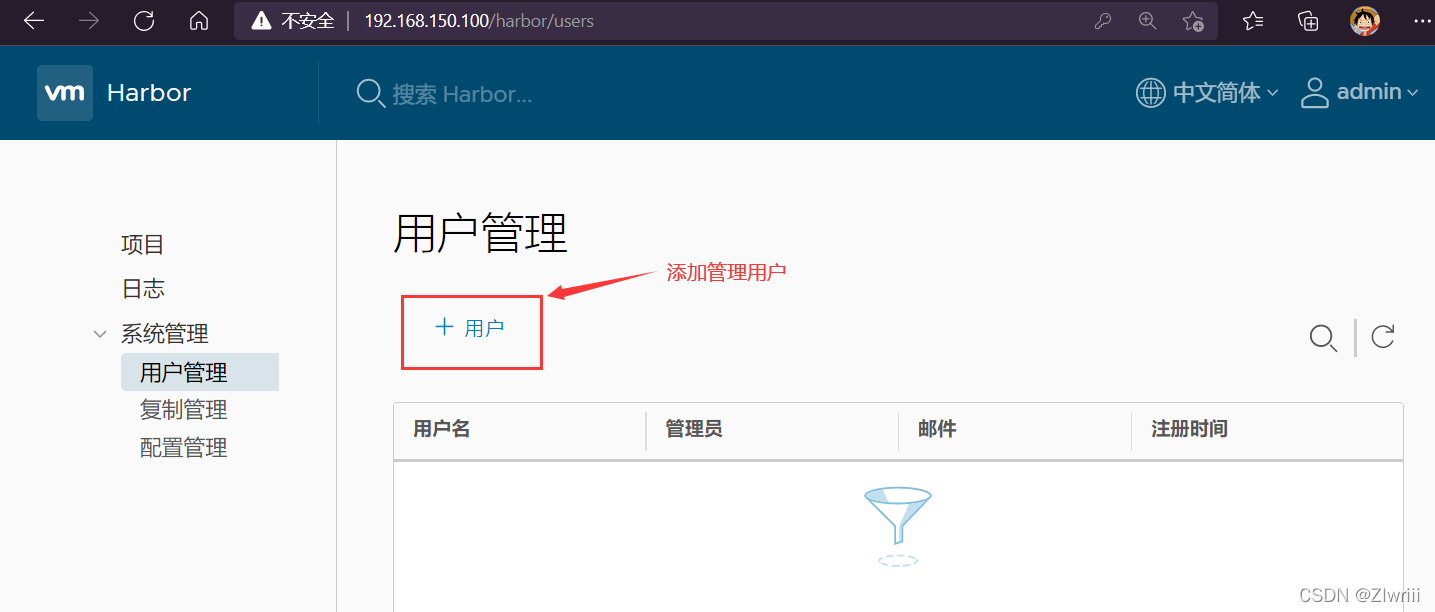
Task: Click the Harbor title text
Action: (x=149, y=93)
